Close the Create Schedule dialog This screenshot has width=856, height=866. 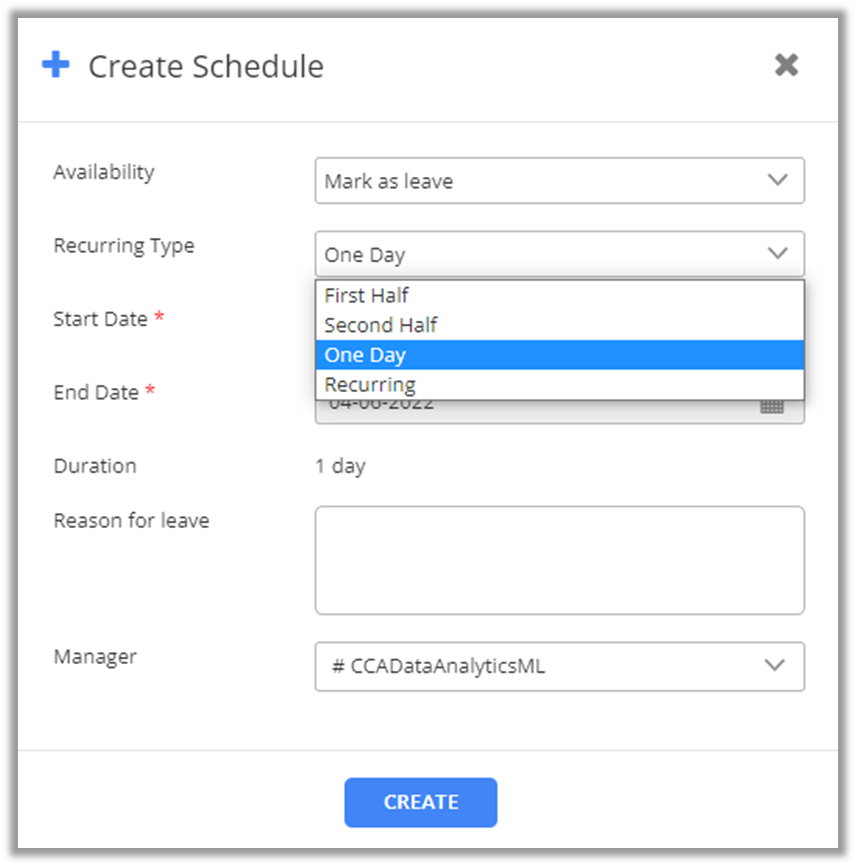pyautogui.click(x=786, y=65)
